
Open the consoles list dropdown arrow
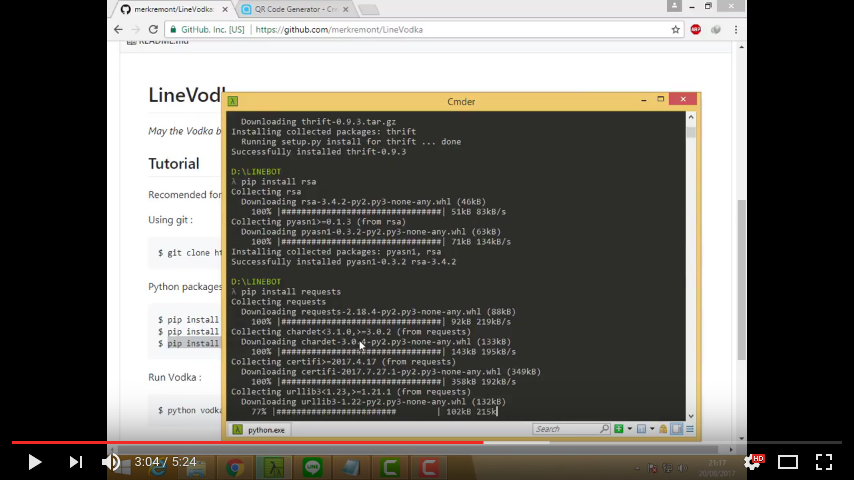point(652,429)
